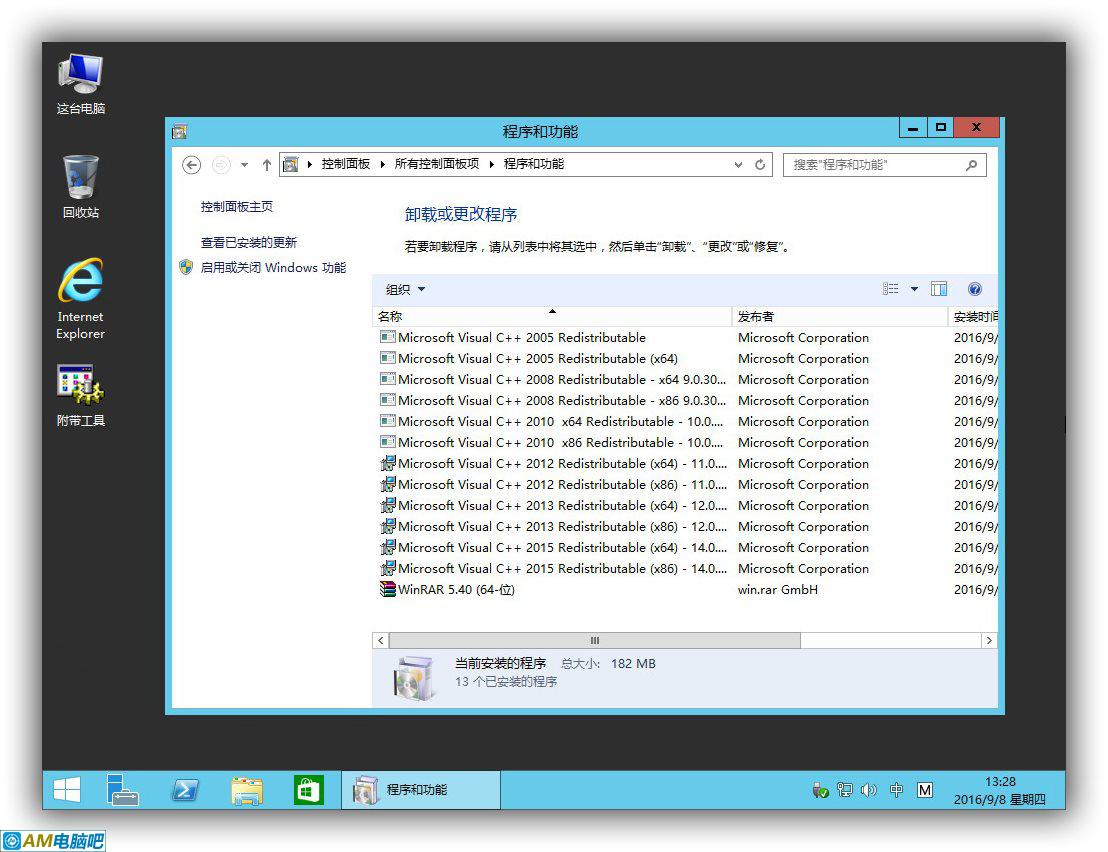This screenshot has height=852, width=1108.
Task: Select Visual C++ 2012 Redistributable (x64) row
Action: [685, 463]
